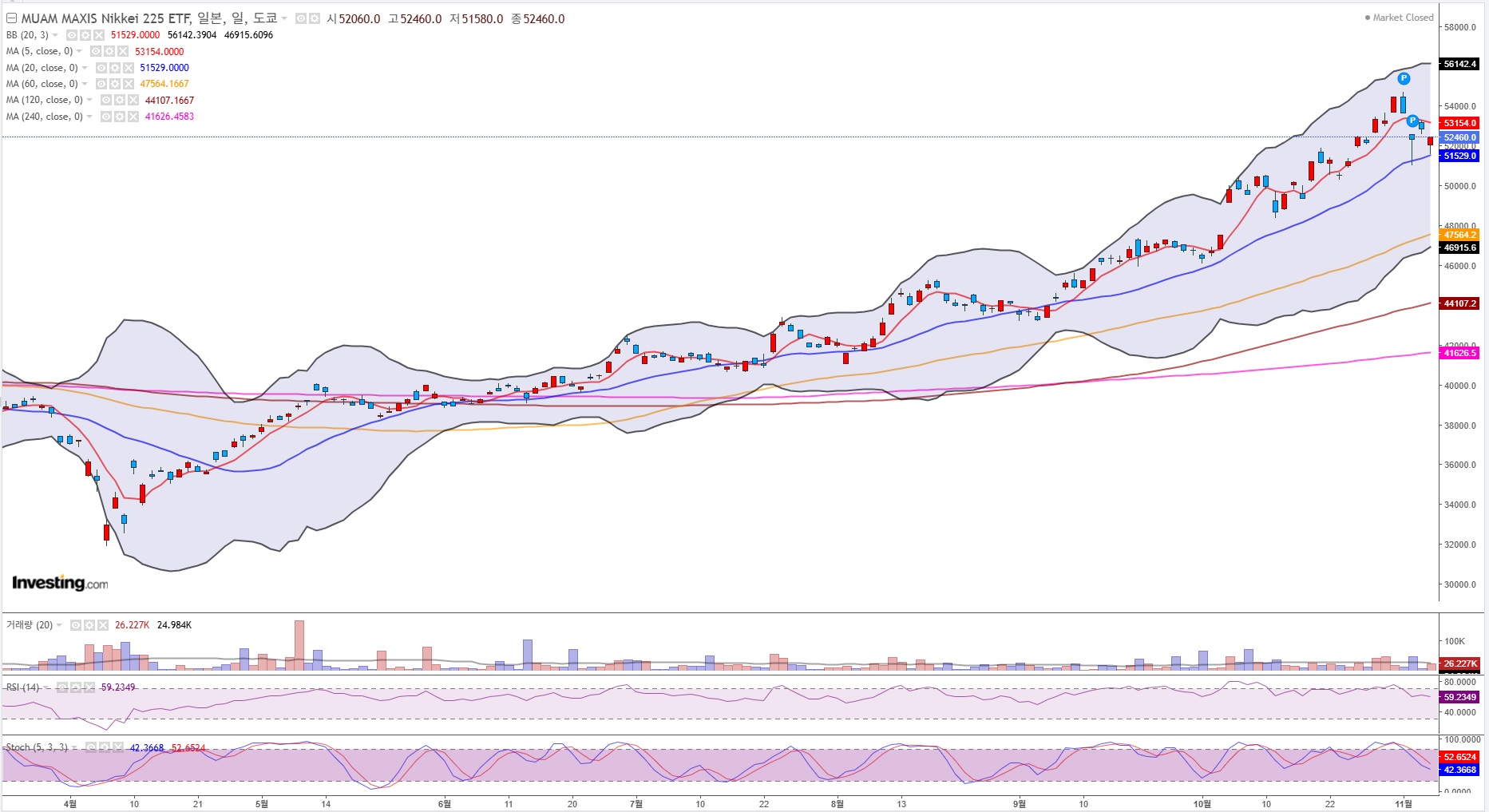Select the blue 51529.0 MA20 price label

pyautogui.click(x=1459, y=156)
